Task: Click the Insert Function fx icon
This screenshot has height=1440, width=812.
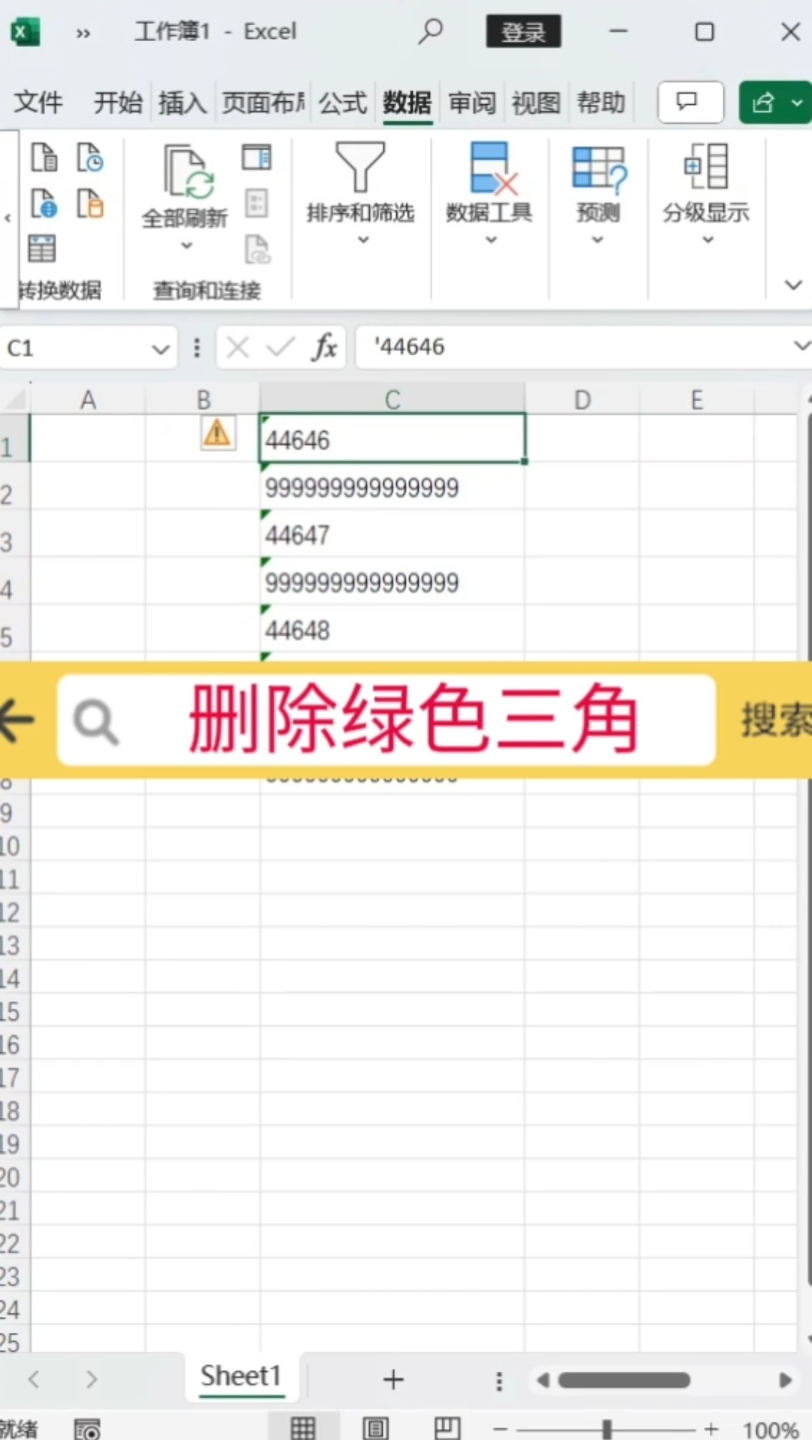Action: pyautogui.click(x=325, y=346)
